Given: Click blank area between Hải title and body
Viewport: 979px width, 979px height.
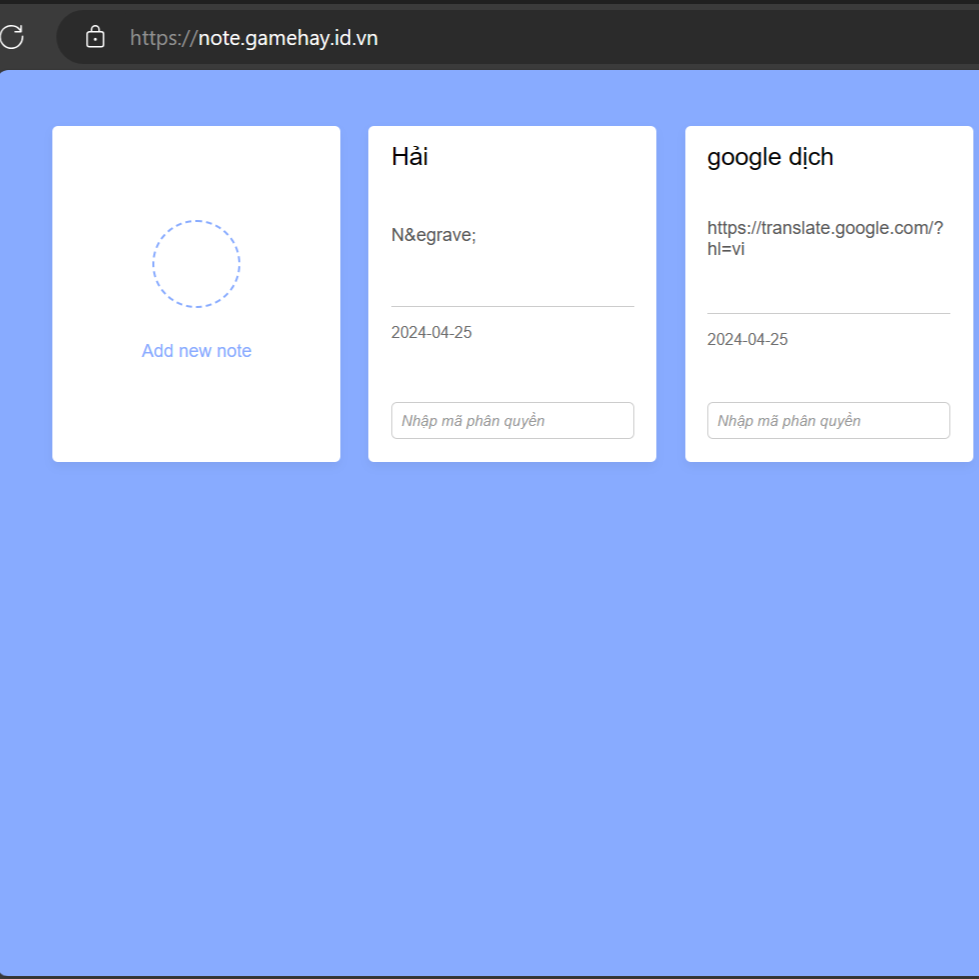Looking at the screenshot, I should tap(512, 197).
